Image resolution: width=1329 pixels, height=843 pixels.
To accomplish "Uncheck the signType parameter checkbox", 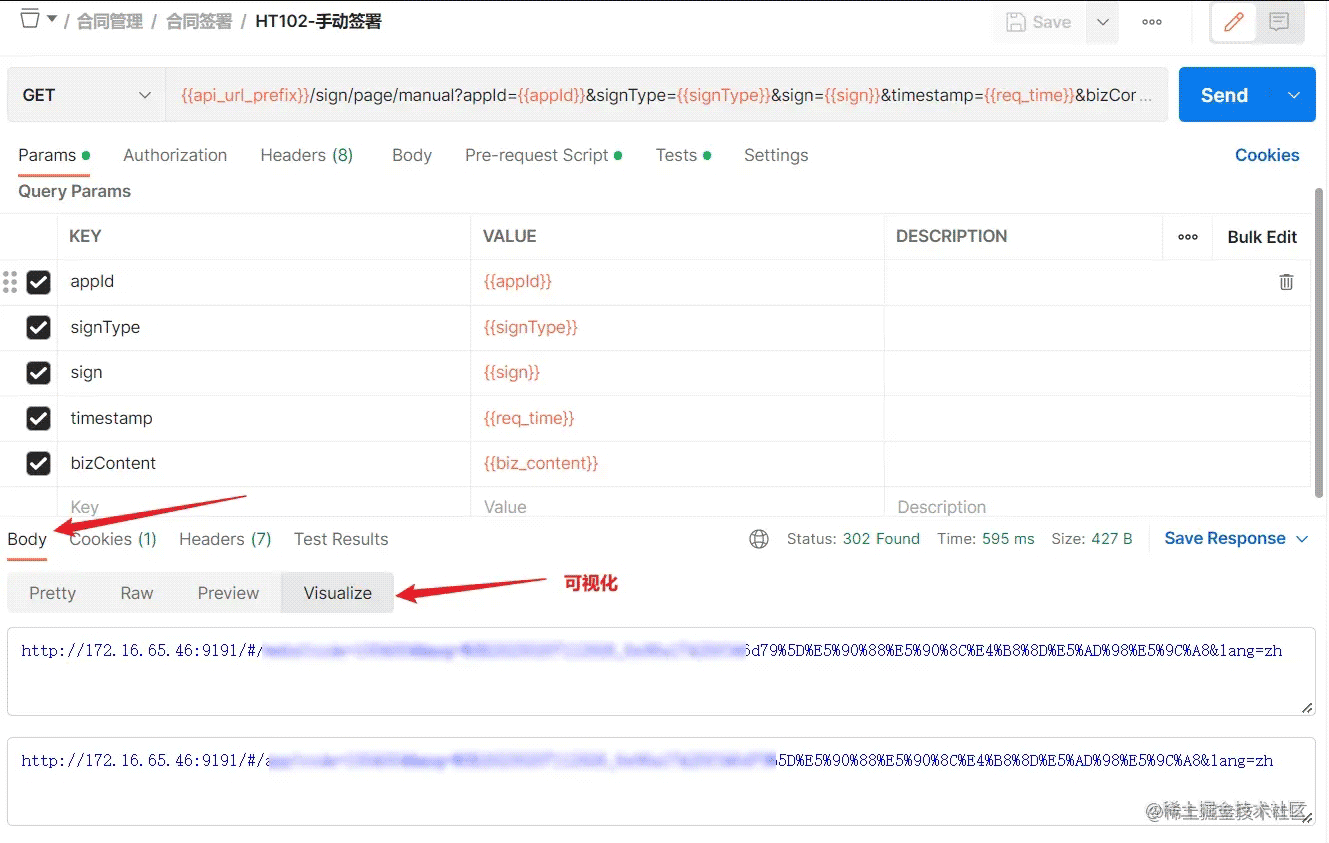I will click(38, 327).
